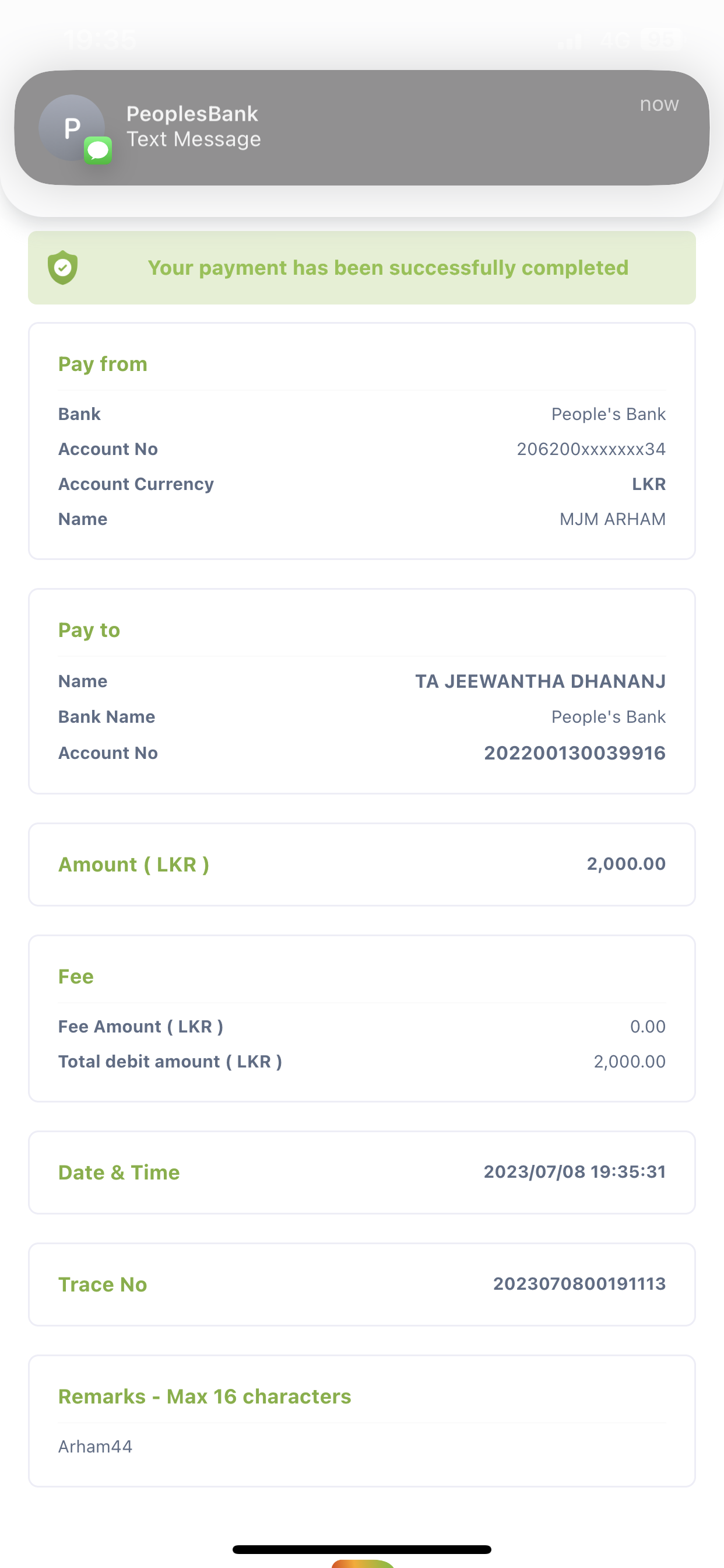This screenshot has height=1568, width=724.
Task: Select the Trace No 2023070800191113
Action: tap(579, 1284)
